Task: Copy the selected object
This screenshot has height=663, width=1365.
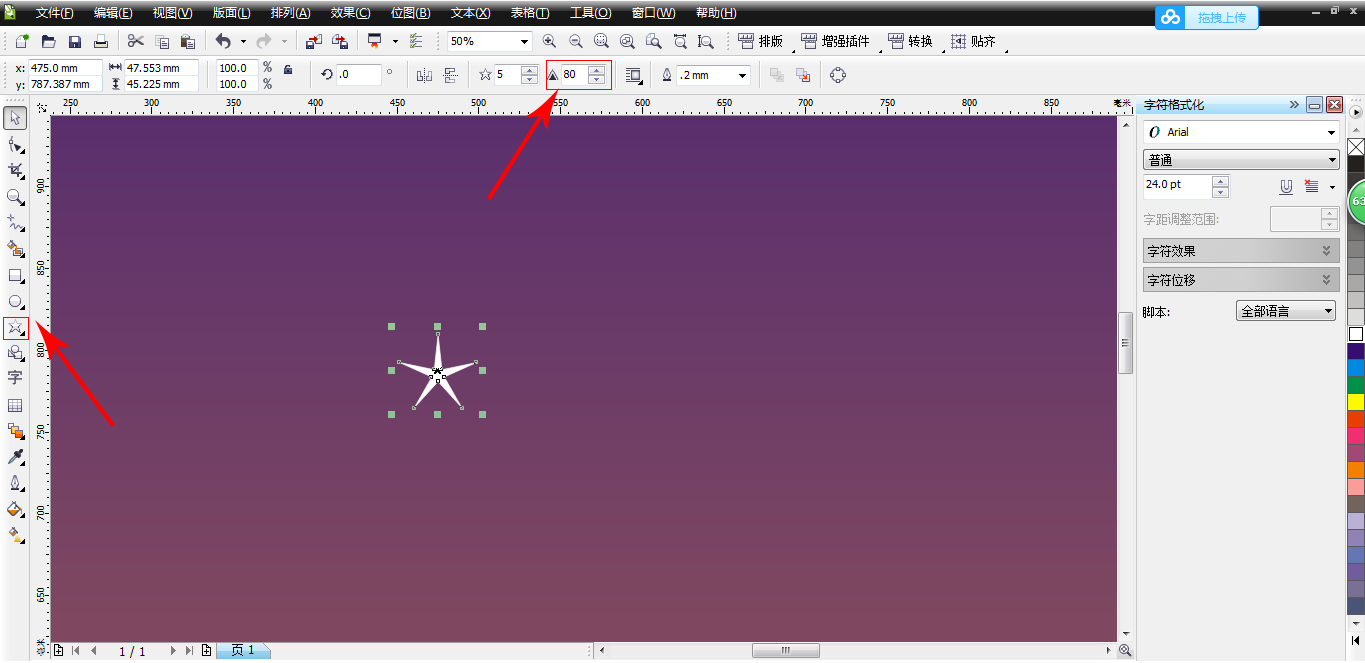Action: click(x=161, y=41)
